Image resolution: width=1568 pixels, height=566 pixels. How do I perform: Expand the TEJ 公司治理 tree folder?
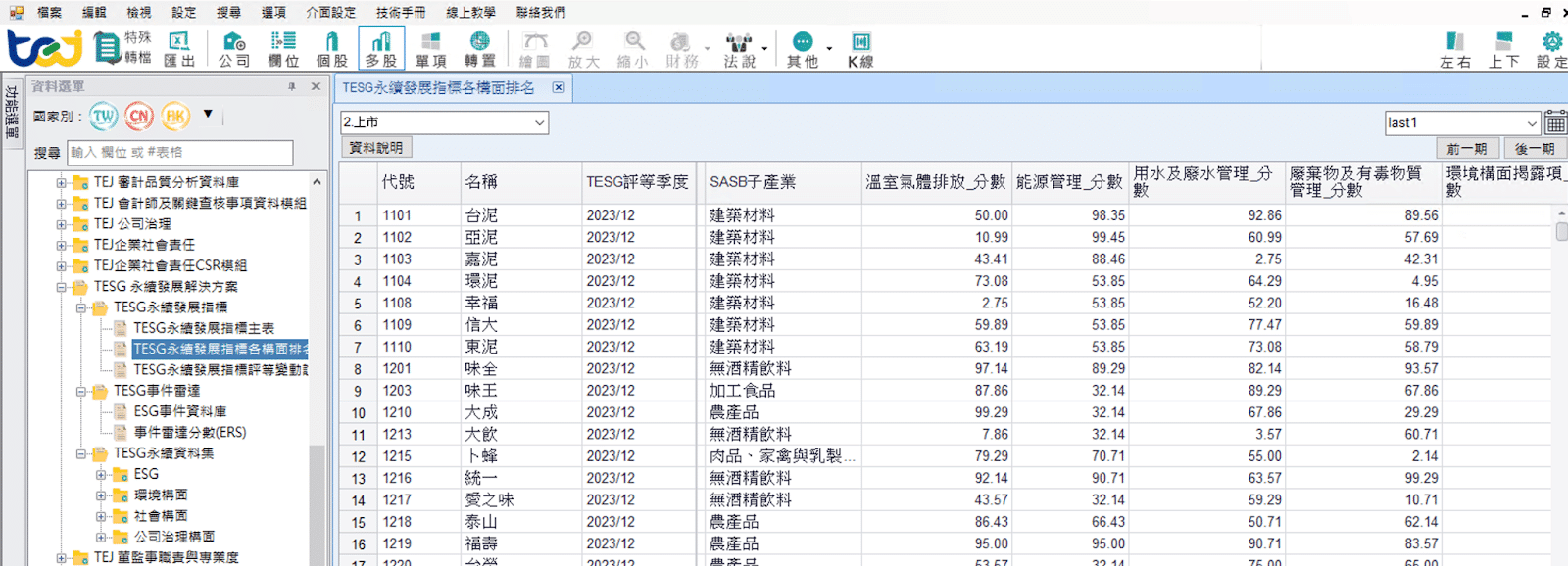(62, 224)
